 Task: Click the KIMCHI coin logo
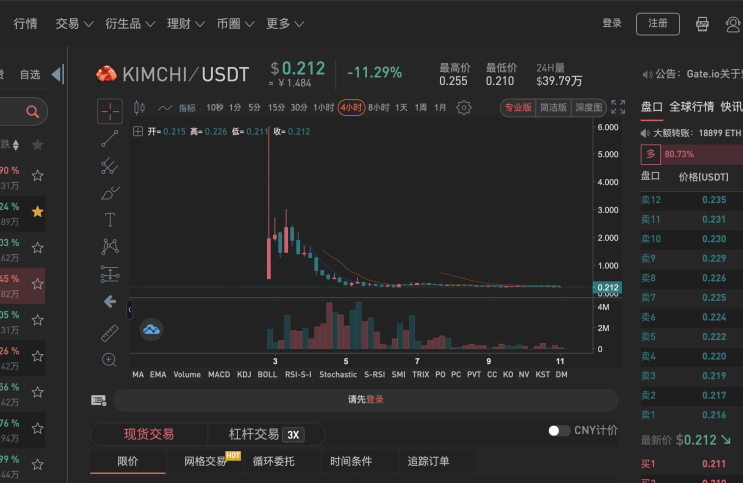[x=107, y=73]
